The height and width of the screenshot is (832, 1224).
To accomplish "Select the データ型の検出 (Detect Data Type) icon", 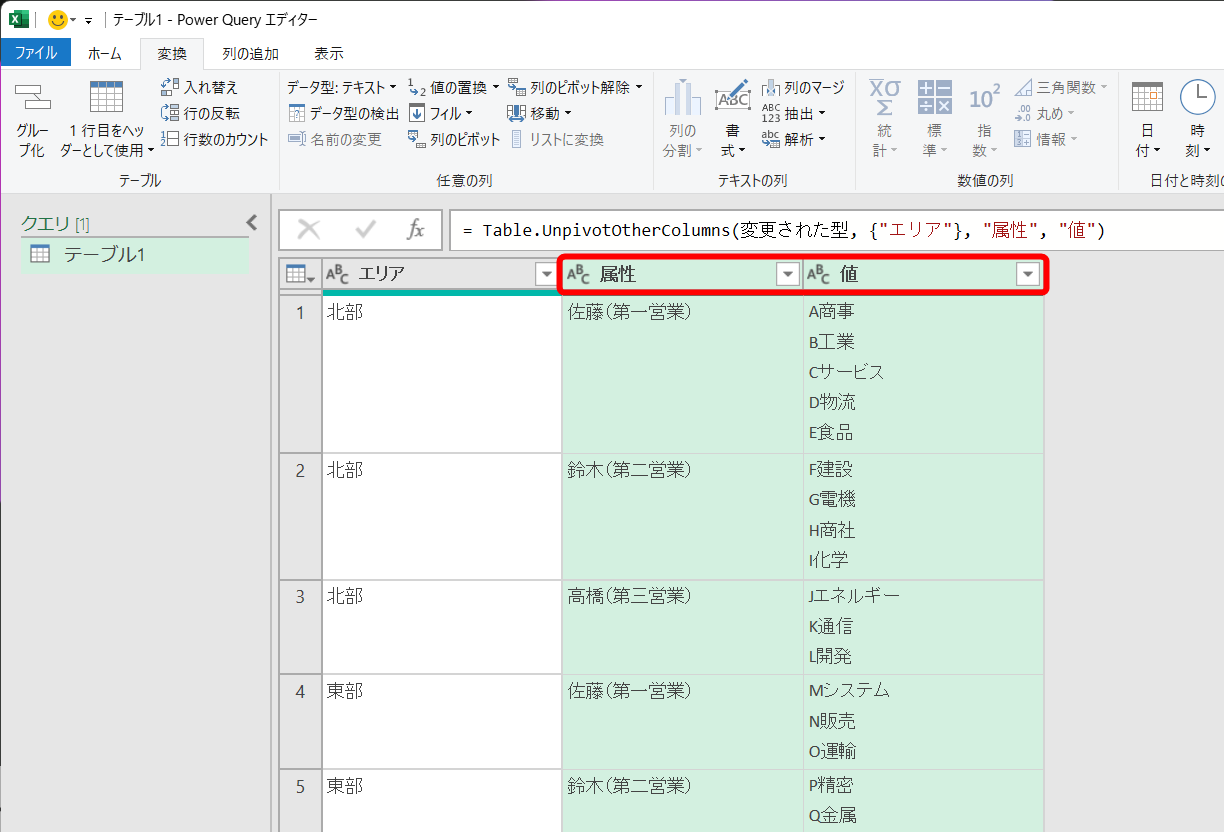I will click(x=298, y=113).
